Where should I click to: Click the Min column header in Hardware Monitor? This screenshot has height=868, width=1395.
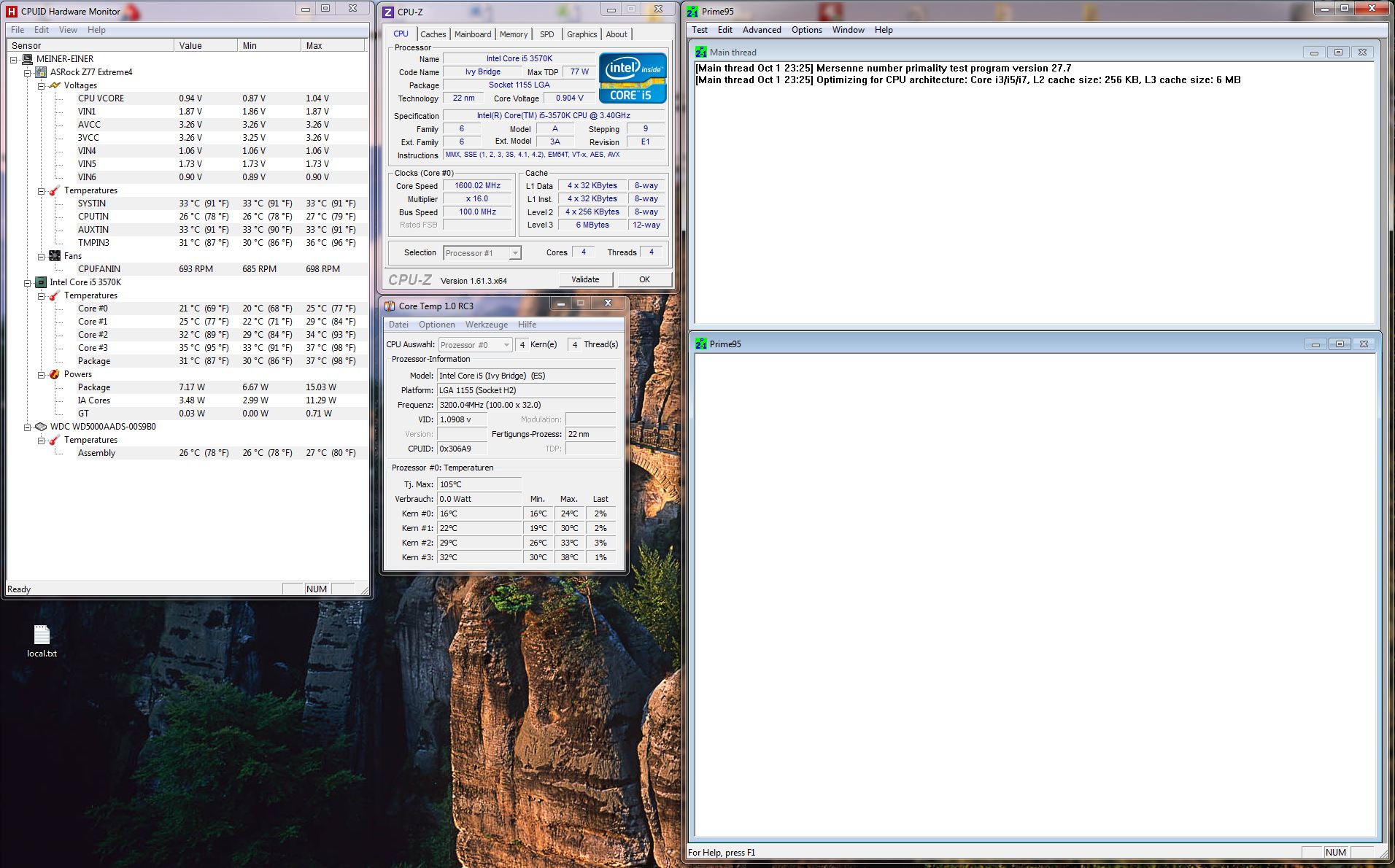coord(269,45)
